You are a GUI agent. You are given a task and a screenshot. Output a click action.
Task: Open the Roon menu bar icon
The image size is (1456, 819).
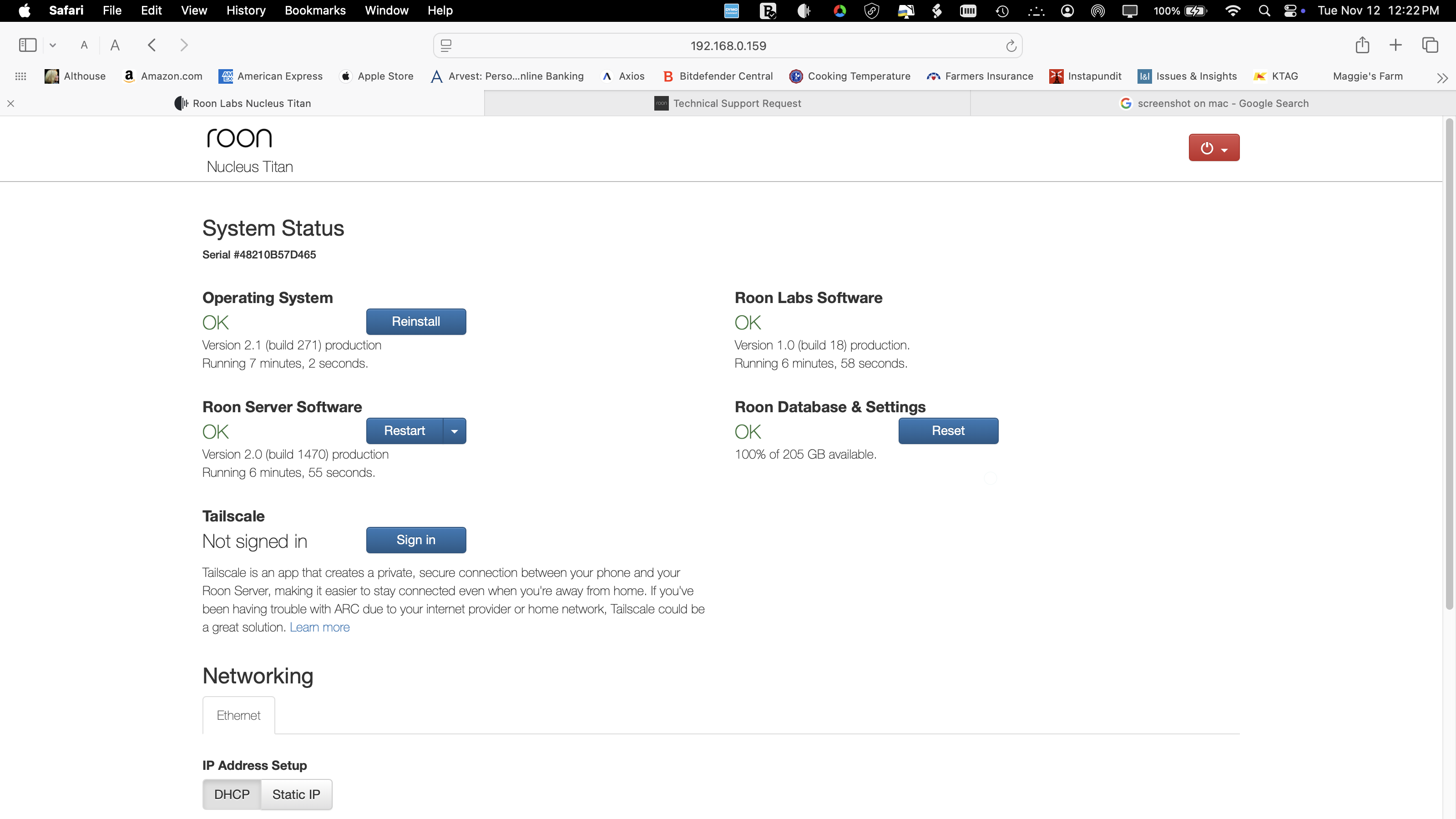[x=804, y=11]
